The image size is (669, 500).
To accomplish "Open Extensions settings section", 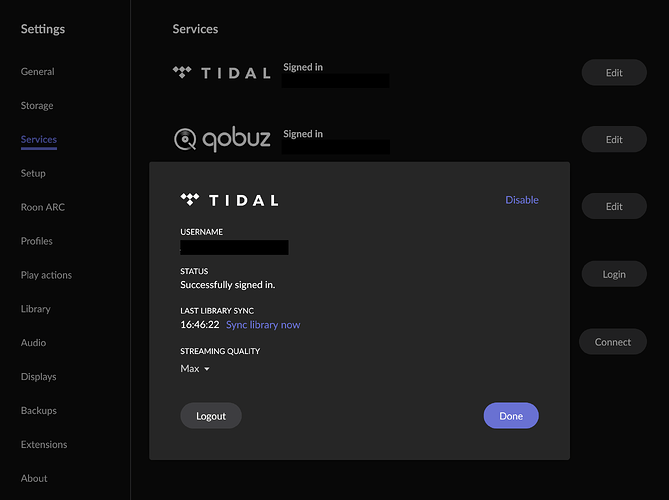I will coord(44,445).
